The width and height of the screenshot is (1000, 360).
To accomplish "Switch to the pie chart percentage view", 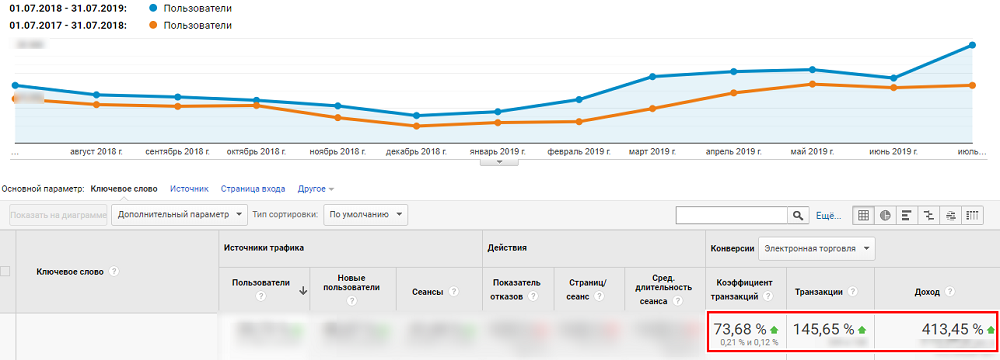I will point(885,216).
